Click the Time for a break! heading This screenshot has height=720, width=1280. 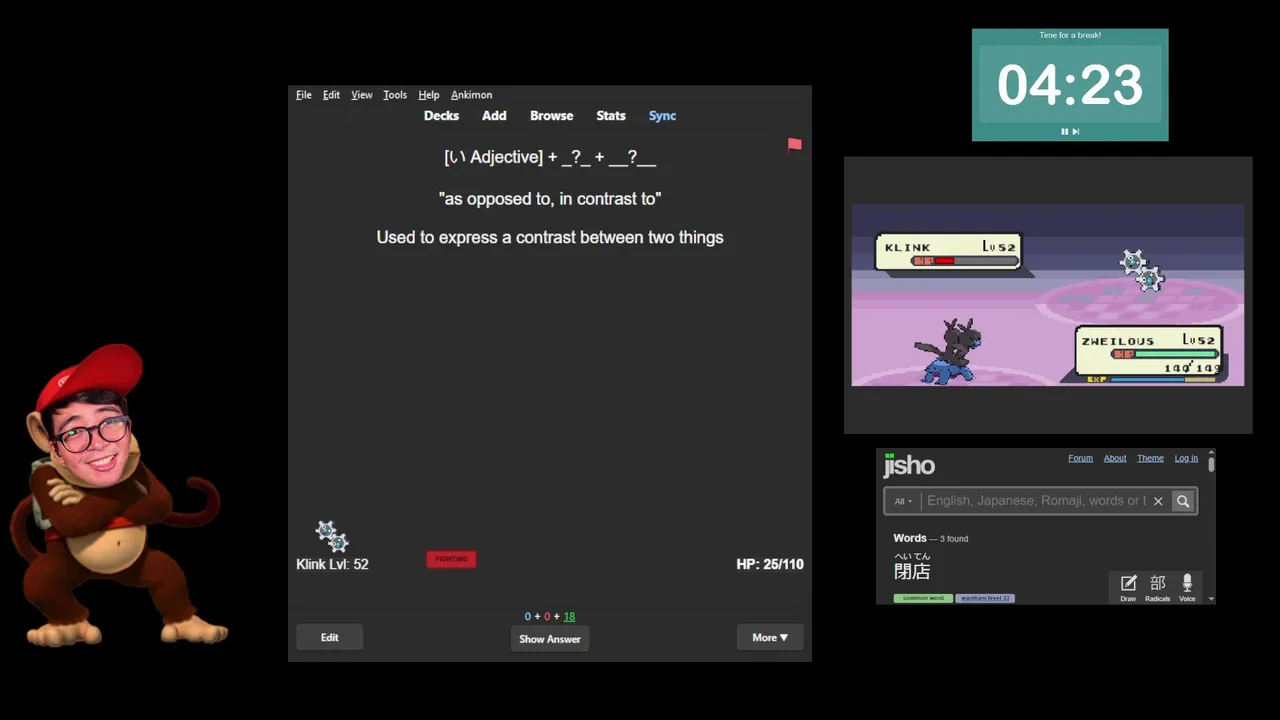(1070, 35)
